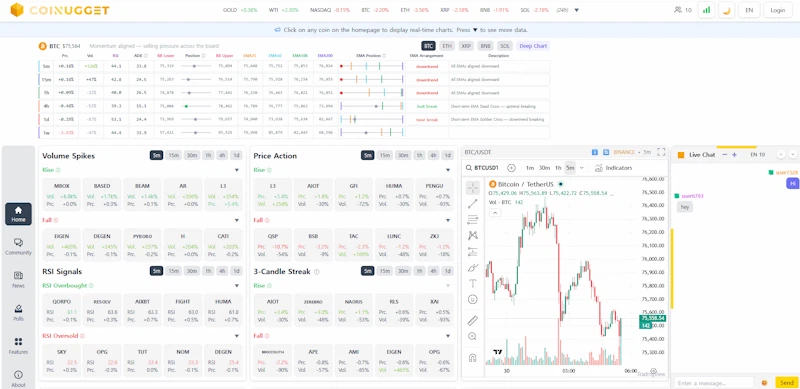Viewport: 800px width, 389px height.
Task: Click the chat message input field
Action: click(714, 383)
